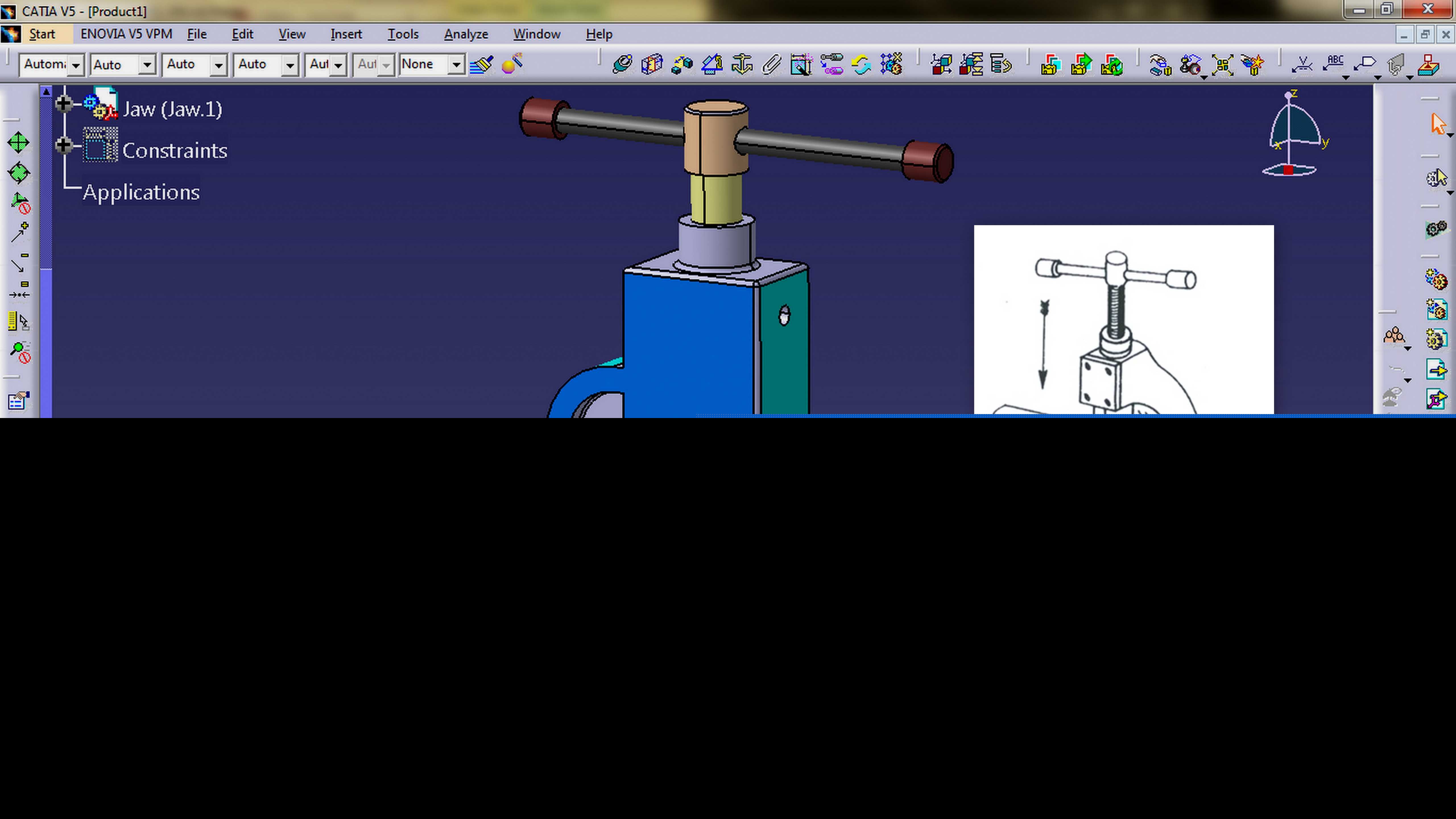Click the Snap icon below Manipulation
This screenshot has height=819, width=1456.
coord(19,173)
